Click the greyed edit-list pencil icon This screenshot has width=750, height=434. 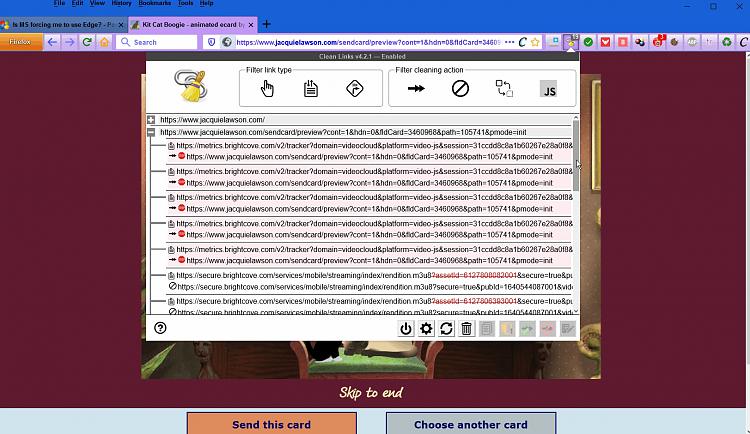pyautogui.click(x=568, y=329)
